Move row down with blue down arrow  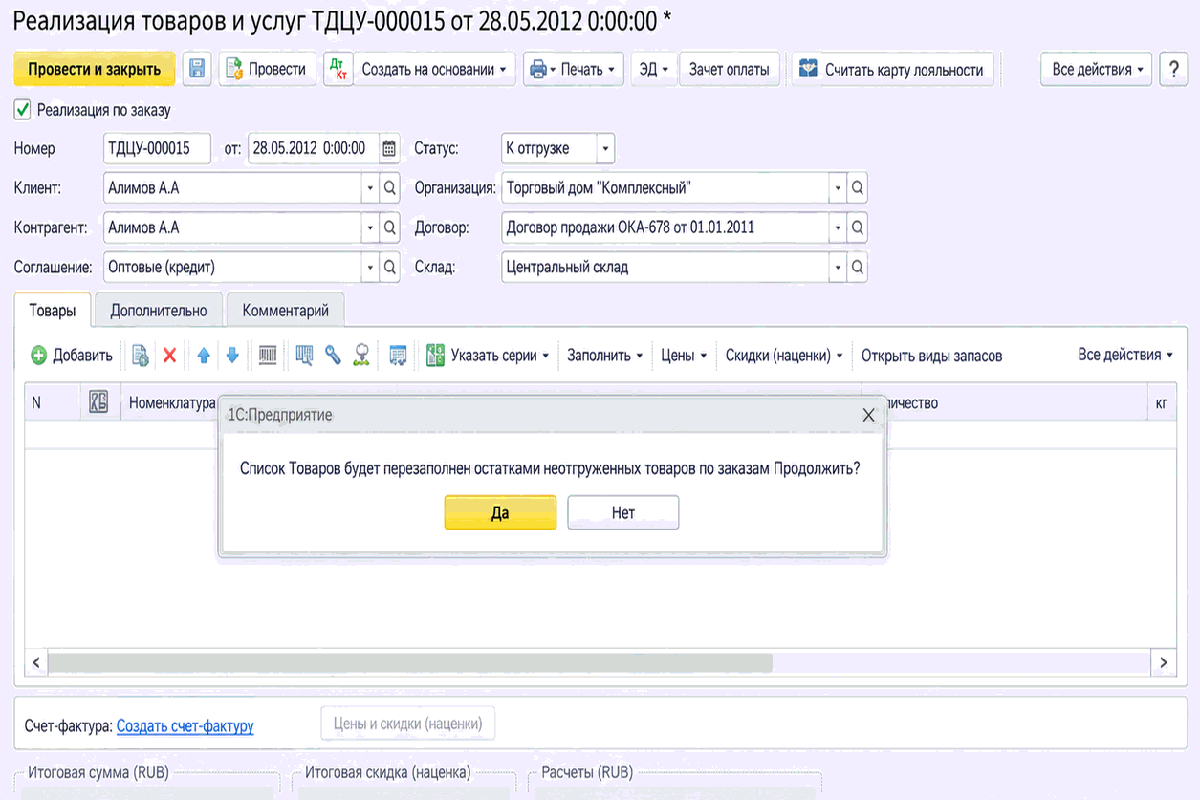pos(232,355)
